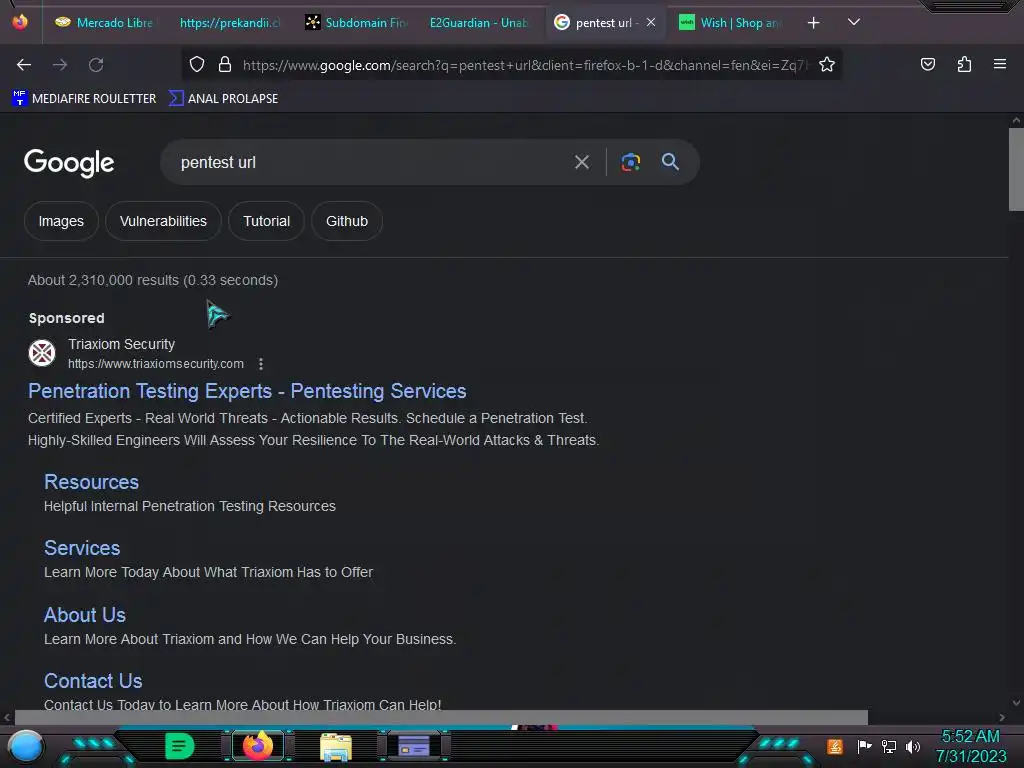Screen dimensions: 1024x768
Task: Open options for the Triaxiom ad
Action: tap(261, 364)
